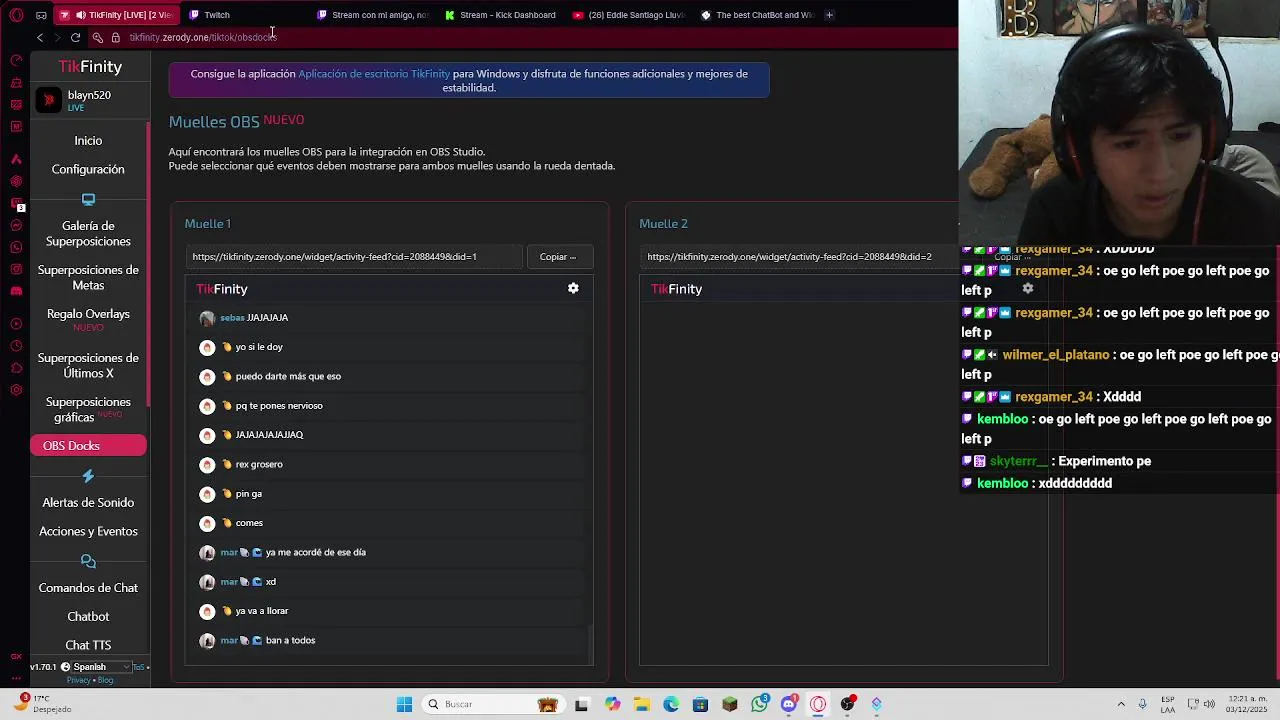This screenshot has height=720, width=1280.
Task: Open Configuración menu item
Action: [88, 170]
